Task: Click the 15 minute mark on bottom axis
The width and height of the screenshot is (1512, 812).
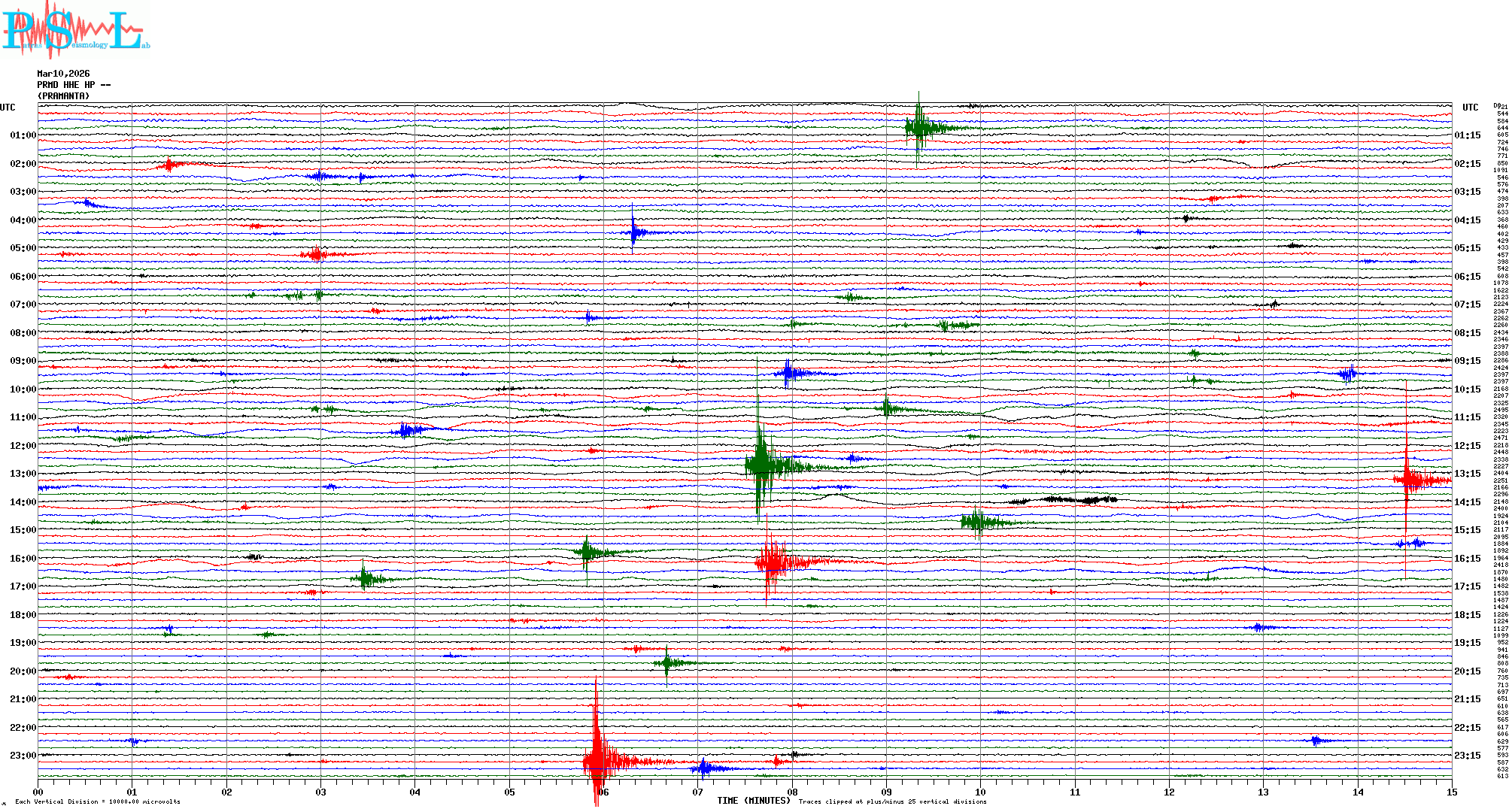Action: (1451, 792)
